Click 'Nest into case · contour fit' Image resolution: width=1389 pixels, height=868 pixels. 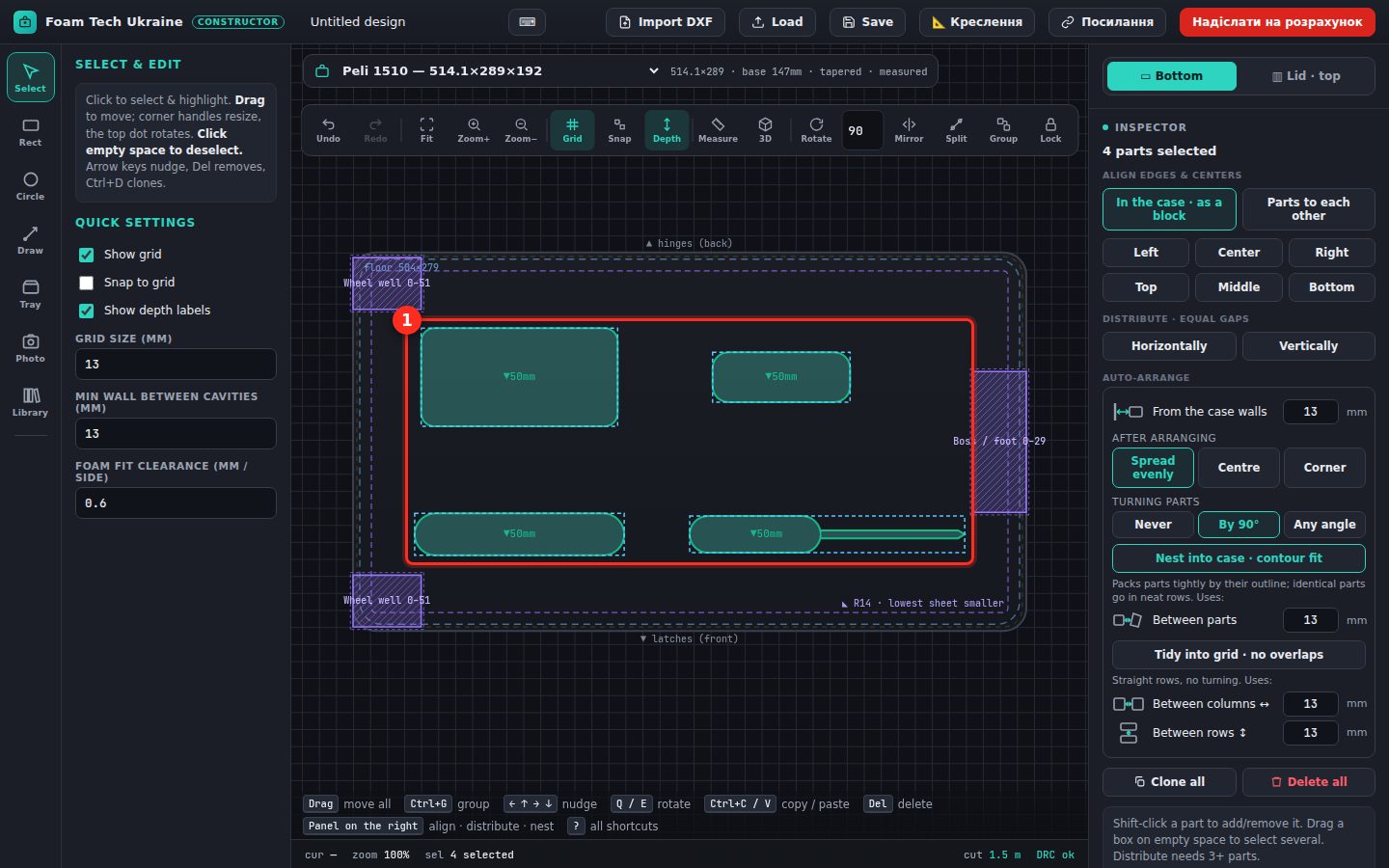click(1239, 558)
